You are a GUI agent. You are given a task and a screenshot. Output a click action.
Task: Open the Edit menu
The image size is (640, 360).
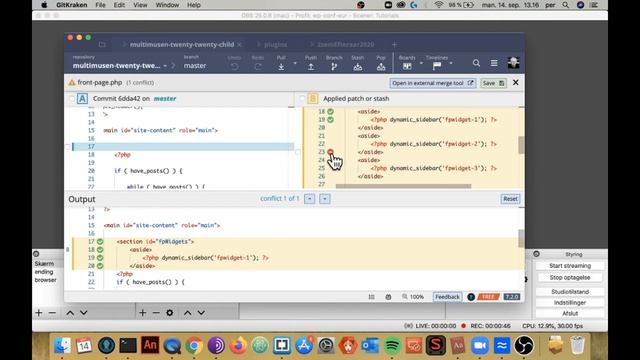pyautogui.click(x=119, y=5)
